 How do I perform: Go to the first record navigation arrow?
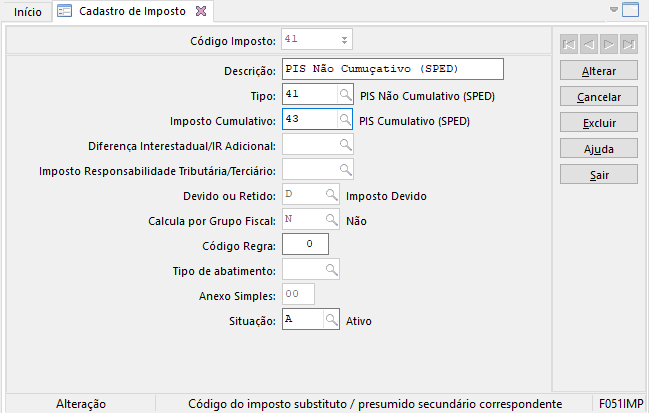point(569,44)
